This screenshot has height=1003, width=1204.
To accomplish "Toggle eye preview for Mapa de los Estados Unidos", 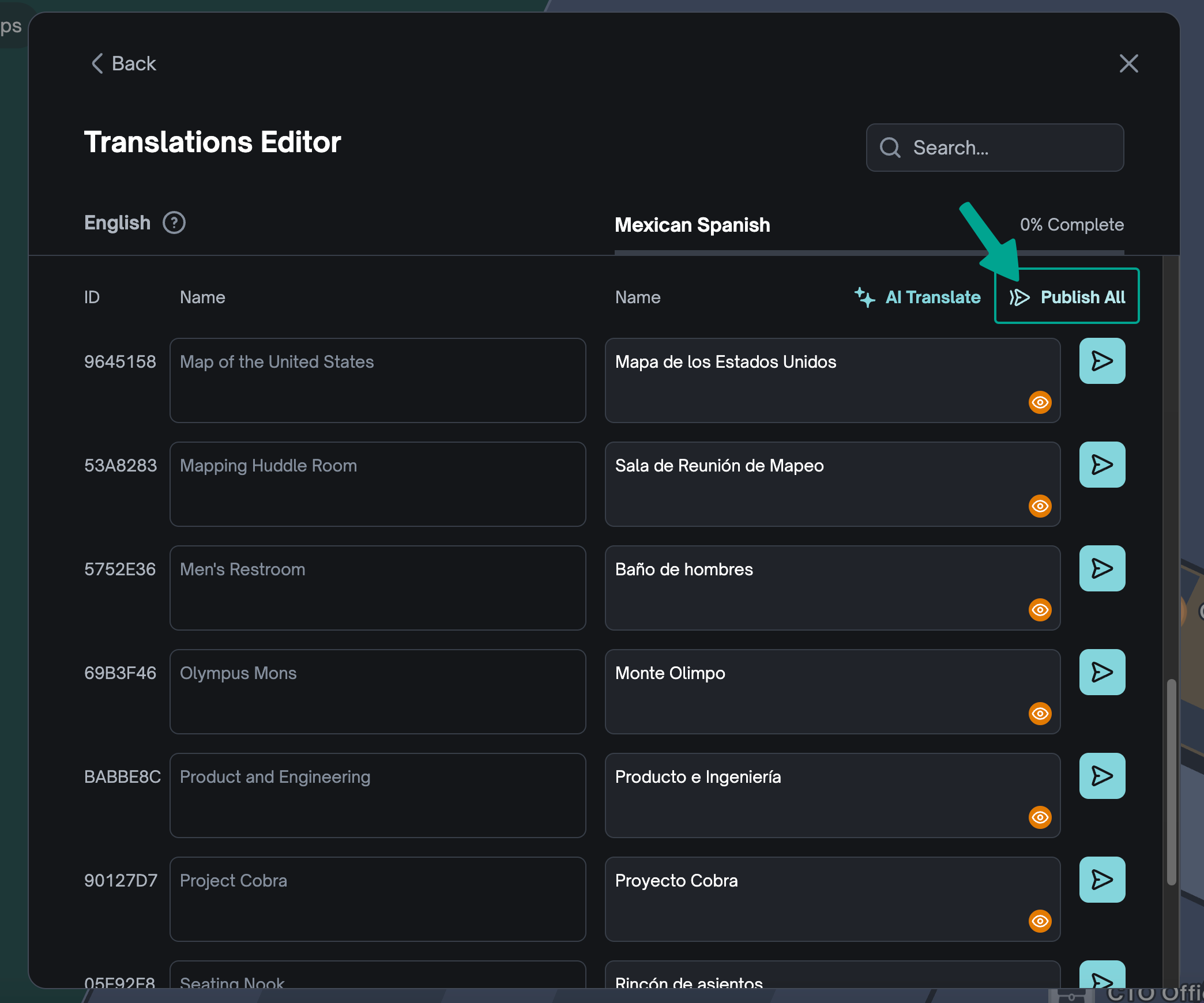I will click(x=1040, y=402).
